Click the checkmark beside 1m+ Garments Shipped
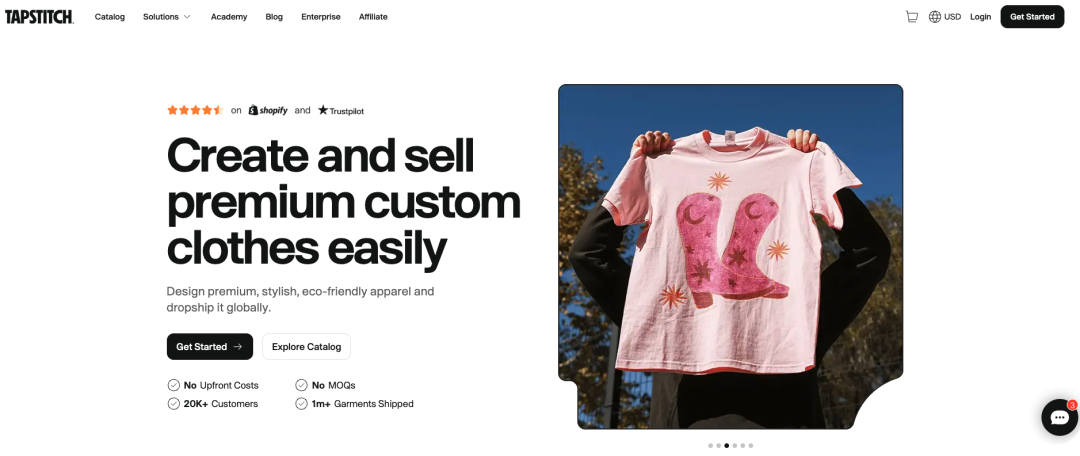 (x=301, y=404)
